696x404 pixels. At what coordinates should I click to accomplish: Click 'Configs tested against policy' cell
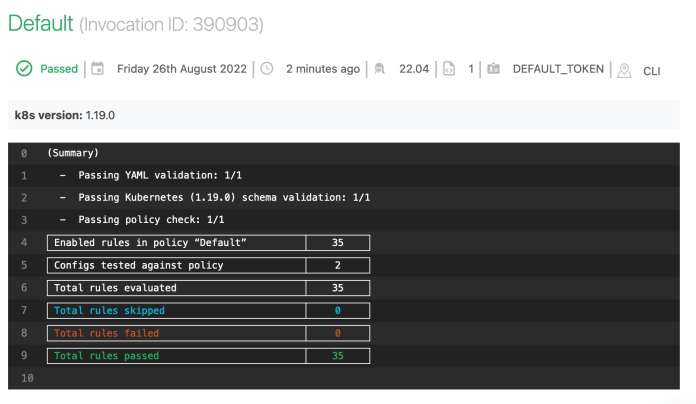[x=177, y=265]
